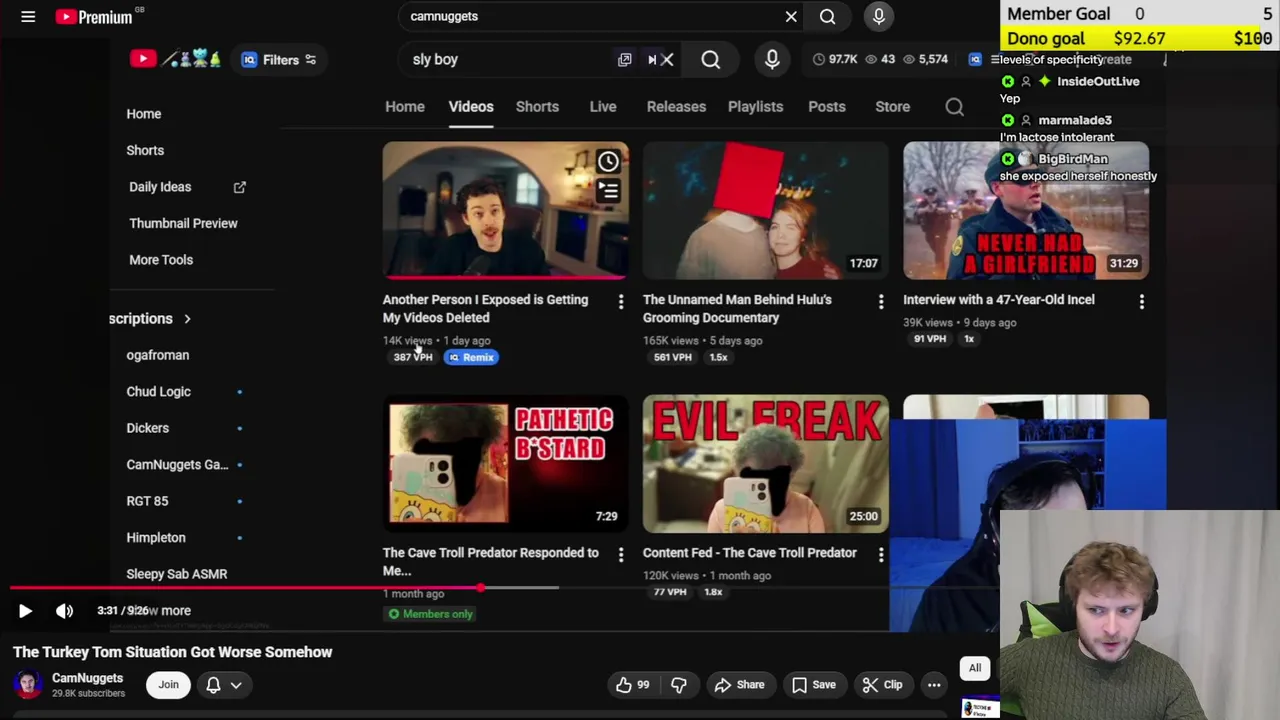1280x720 pixels.
Task: Open the Live tab
Action: (x=603, y=106)
